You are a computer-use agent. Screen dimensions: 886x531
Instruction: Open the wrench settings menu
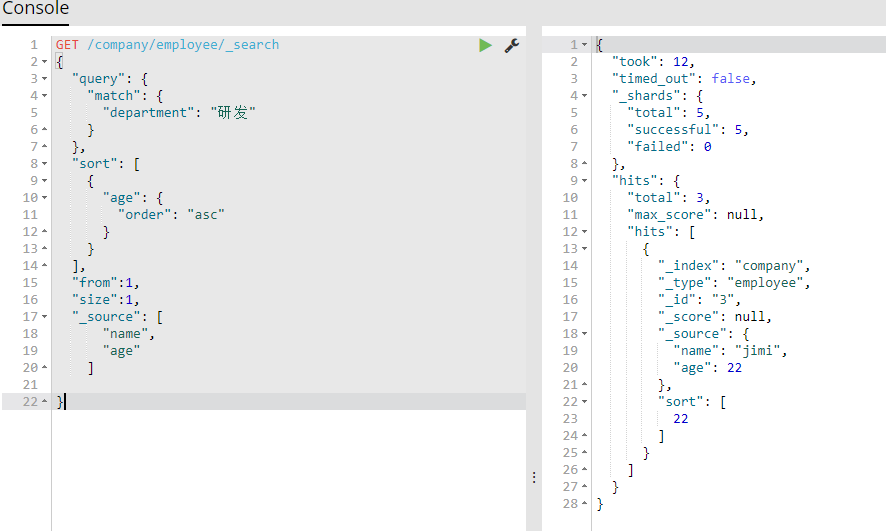point(512,45)
